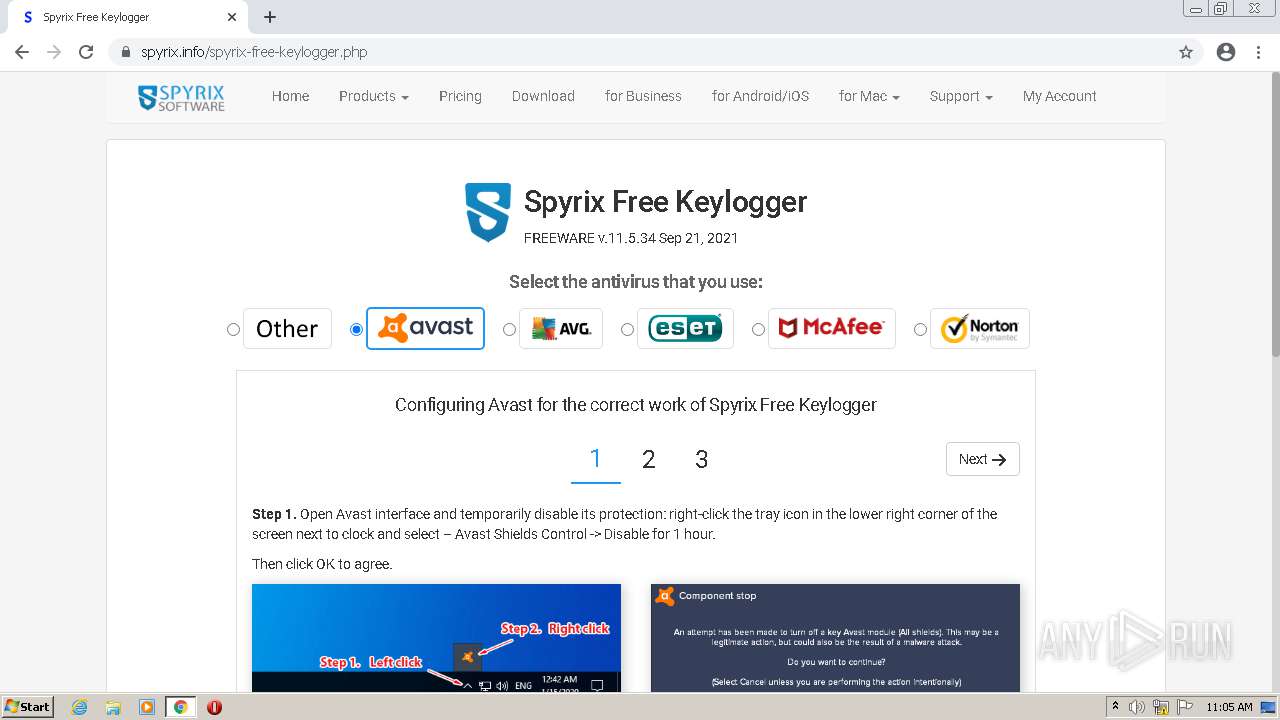Open a new browser tab
Screen dimensions: 1280x720
pos(270,17)
